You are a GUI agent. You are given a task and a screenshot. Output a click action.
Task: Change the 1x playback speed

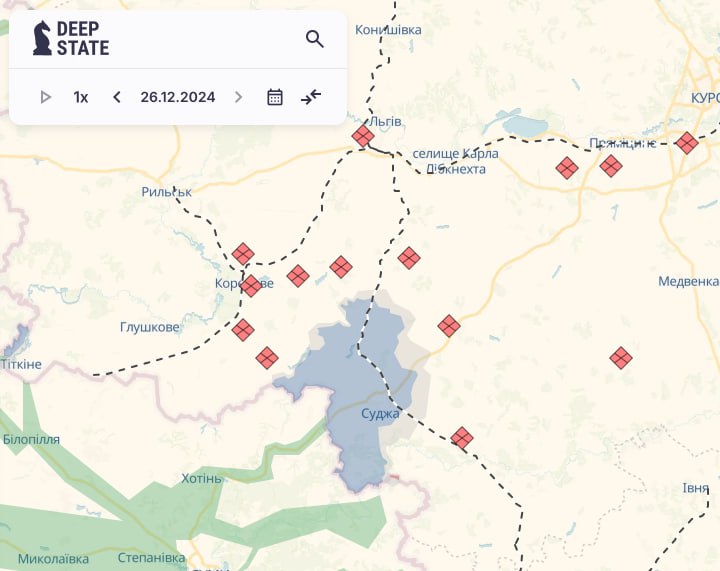(x=81, y=97)
